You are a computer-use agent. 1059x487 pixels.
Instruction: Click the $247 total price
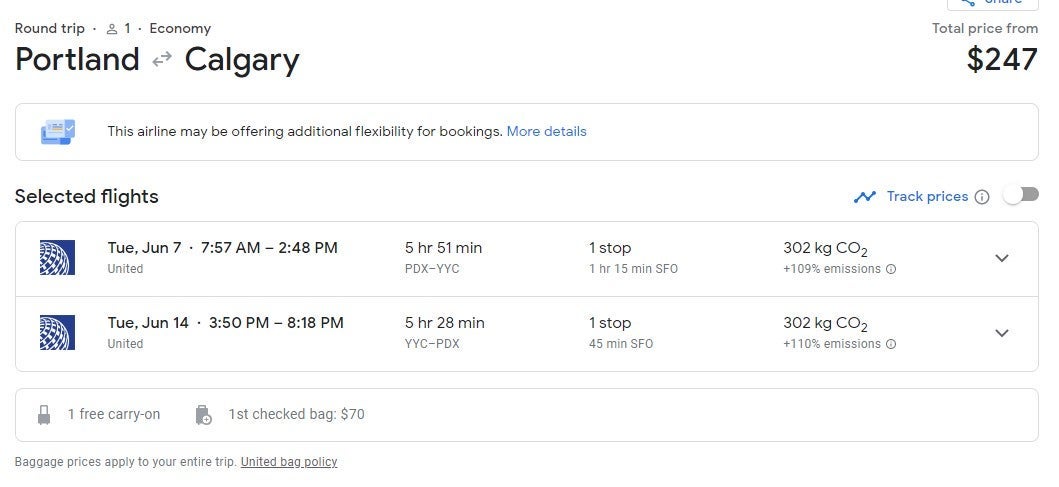(1002, 60)
